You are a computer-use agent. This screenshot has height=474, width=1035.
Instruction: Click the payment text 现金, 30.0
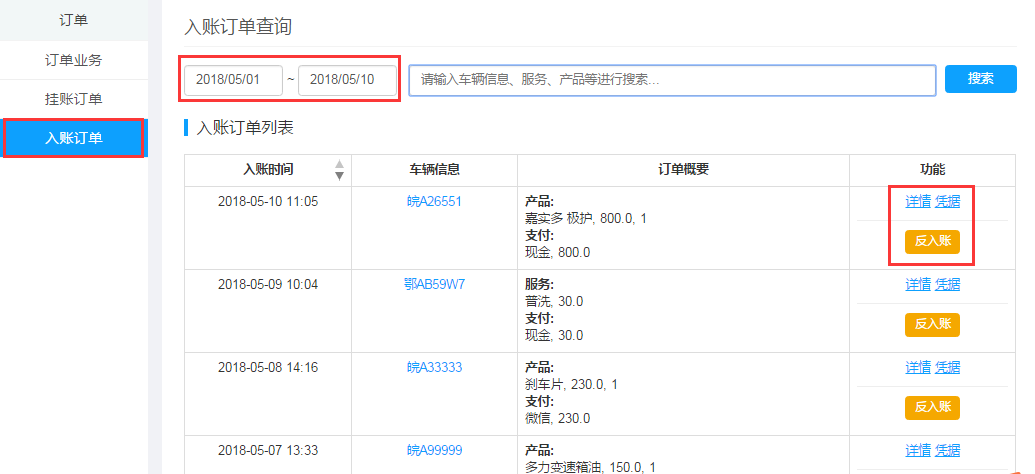coord(554,335)
